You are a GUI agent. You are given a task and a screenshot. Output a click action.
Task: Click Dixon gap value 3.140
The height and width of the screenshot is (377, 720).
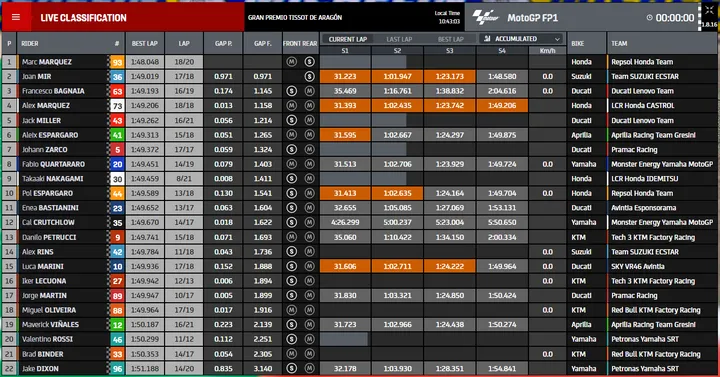point(263,369)
